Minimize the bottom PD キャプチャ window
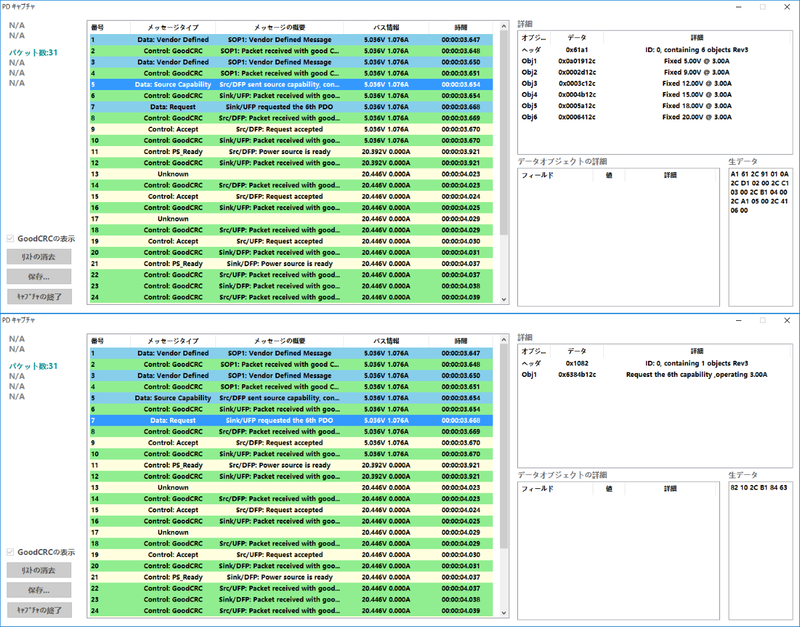Screen dimensions: 800x627 click(x=739, y=320)
